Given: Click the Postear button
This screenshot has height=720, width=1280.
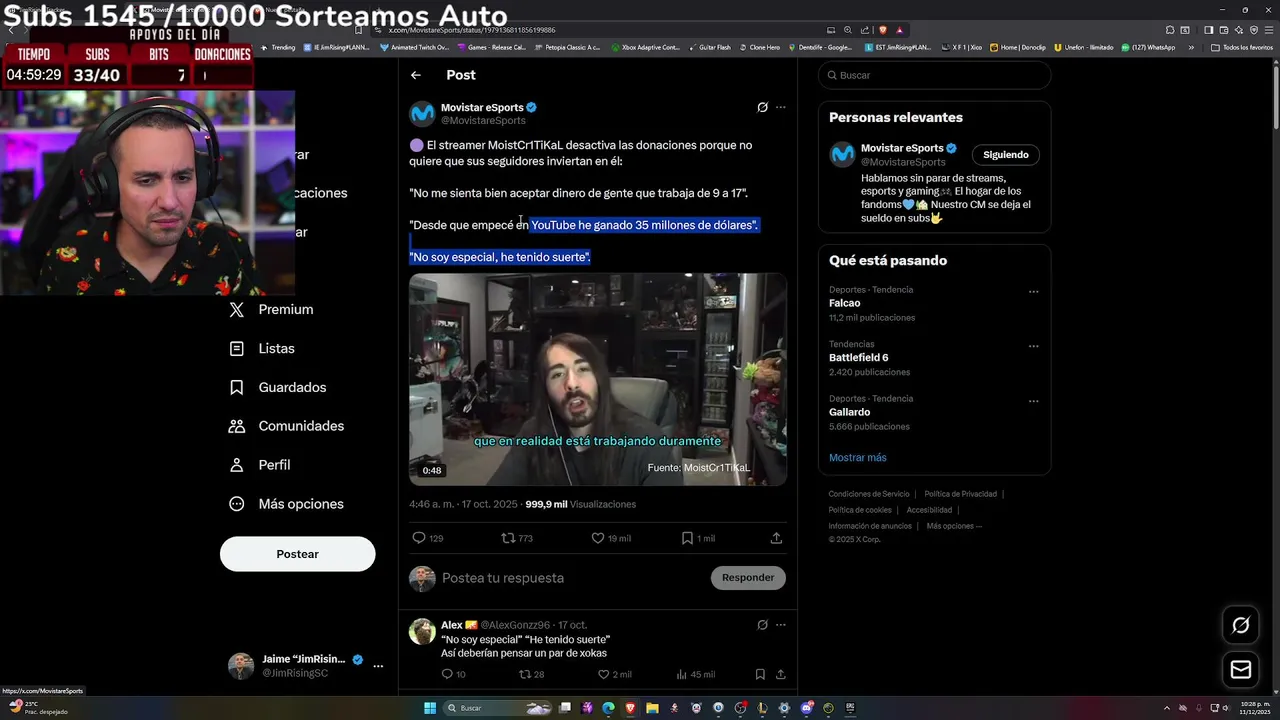Looking at the screenshot, I should point(297,554).
